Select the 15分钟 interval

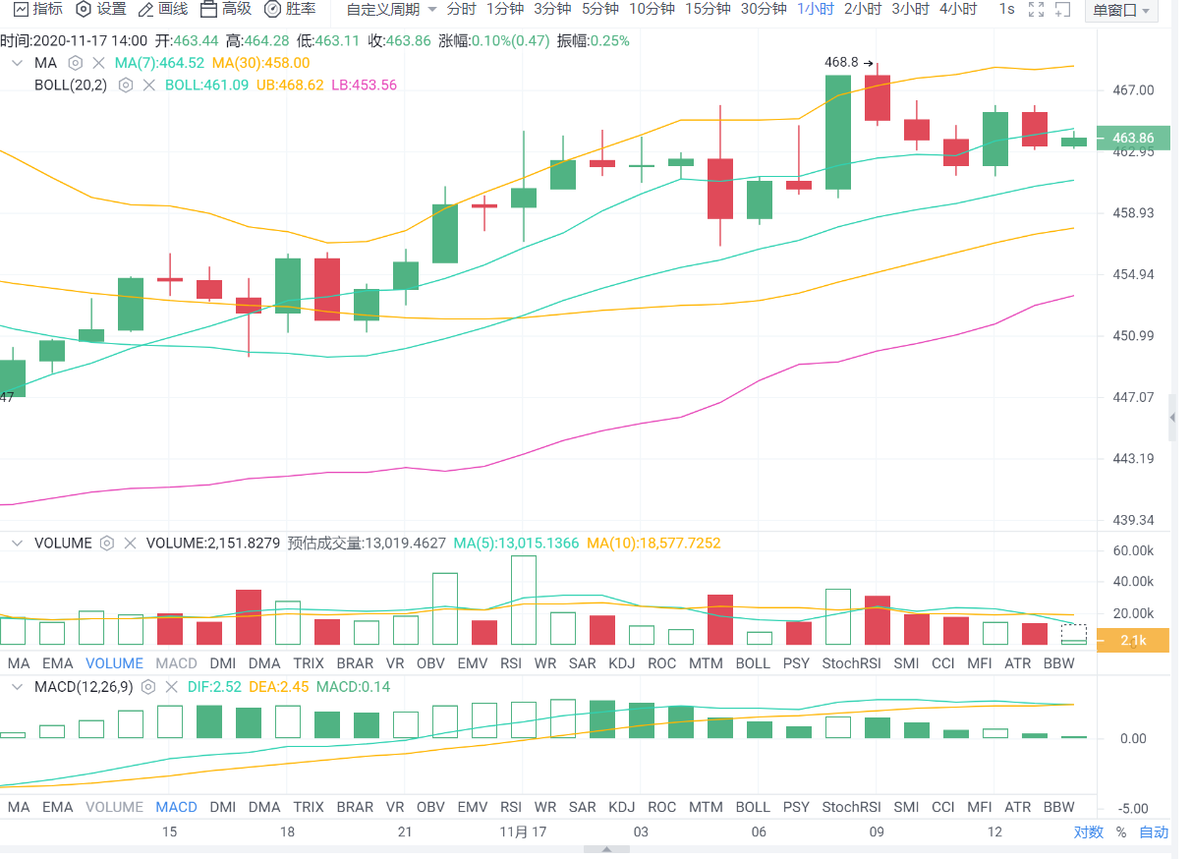pyautogui.click(x=708, y=9)
